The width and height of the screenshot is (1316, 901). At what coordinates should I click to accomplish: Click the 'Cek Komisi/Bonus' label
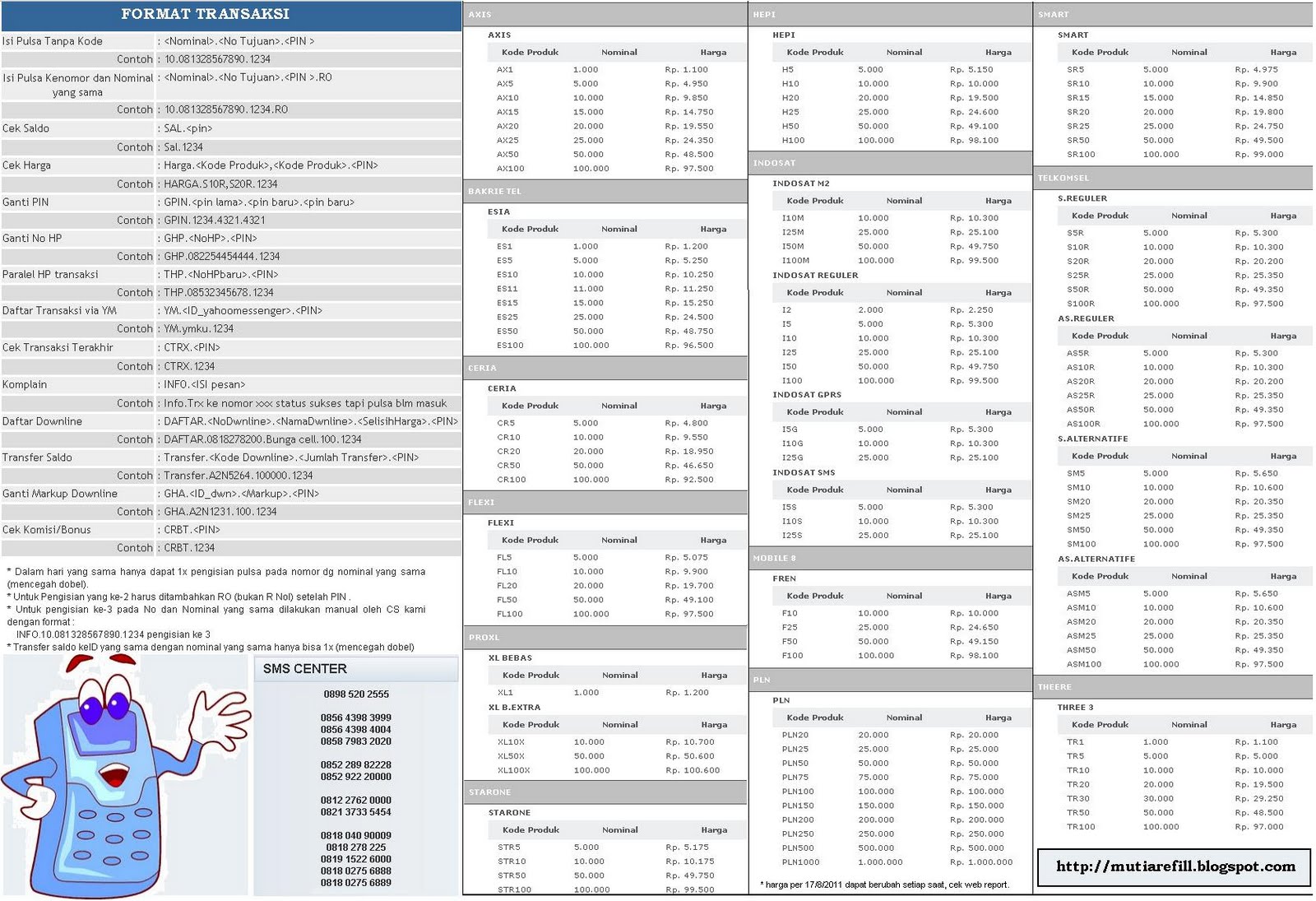(47, 530)
